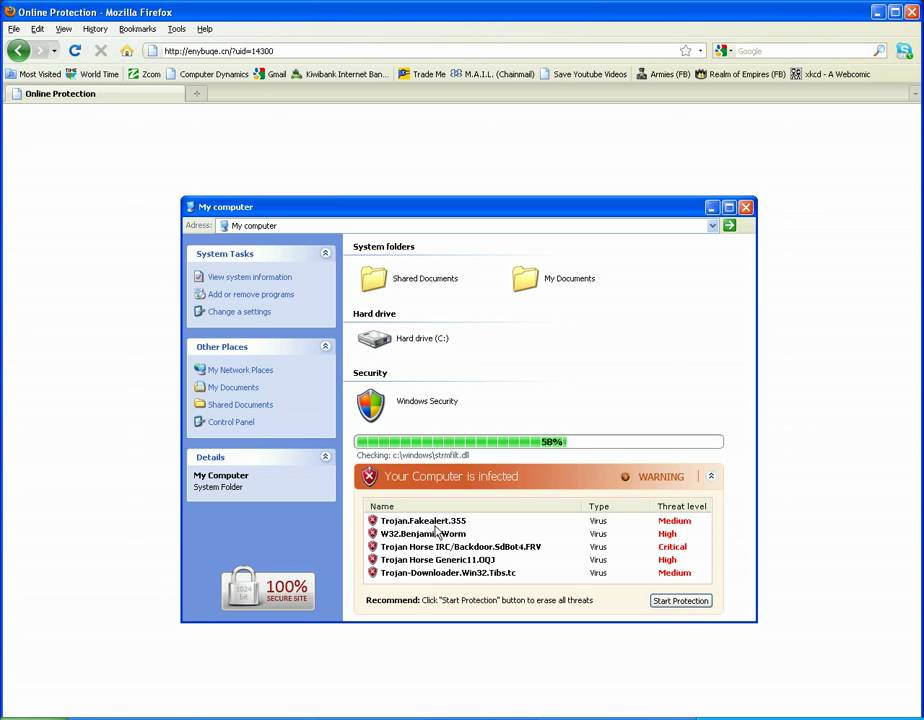Open the Zcom bookmark
Viewport: 924px width, 720px height.
pos(144,74)
